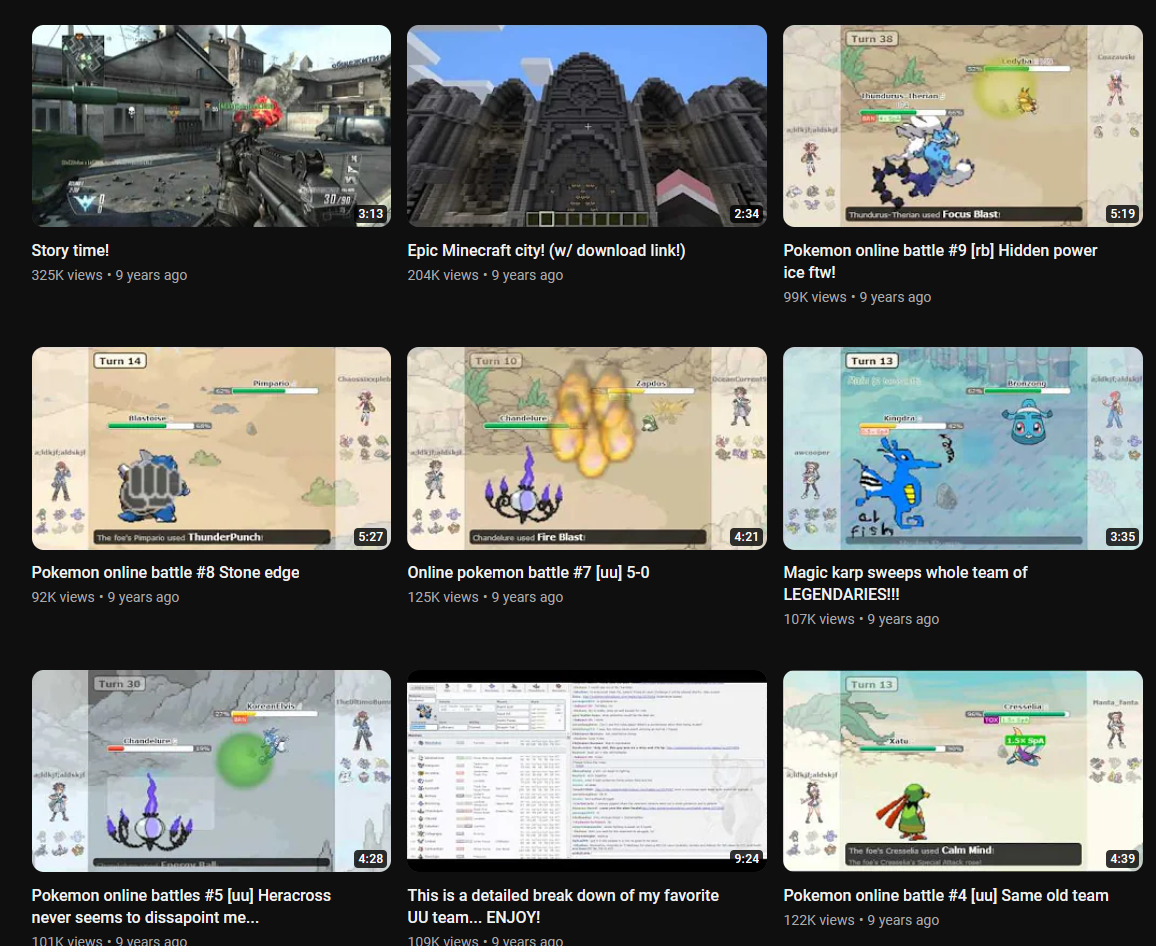The height and width of the screenshot is (946, 1156).
Task: Open the Epic Minecraft city video thumbnail
Action: coord(587,126)
